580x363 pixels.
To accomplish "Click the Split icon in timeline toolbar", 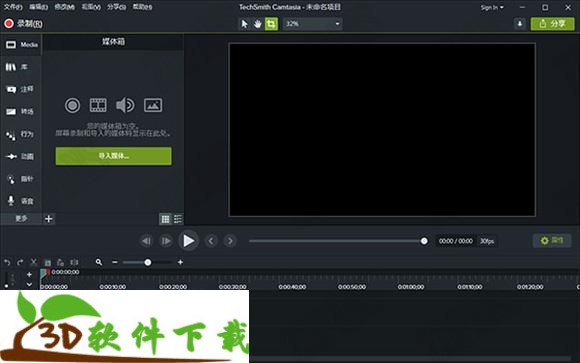I will click(74, 263).
